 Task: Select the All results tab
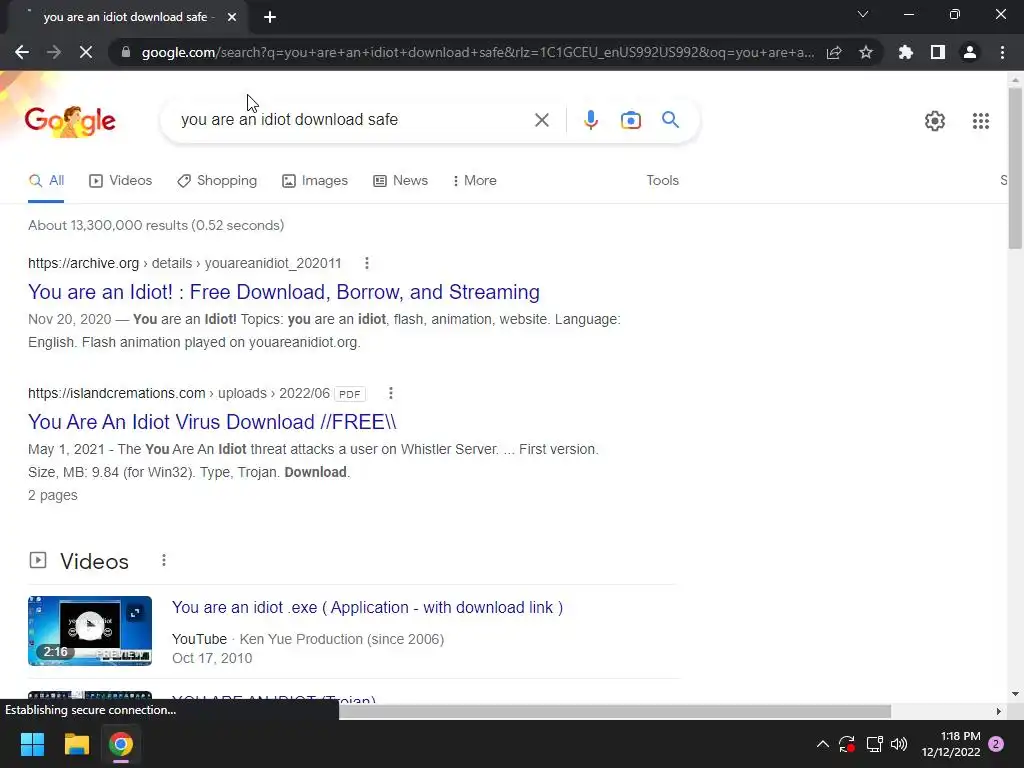pos(46,181)
